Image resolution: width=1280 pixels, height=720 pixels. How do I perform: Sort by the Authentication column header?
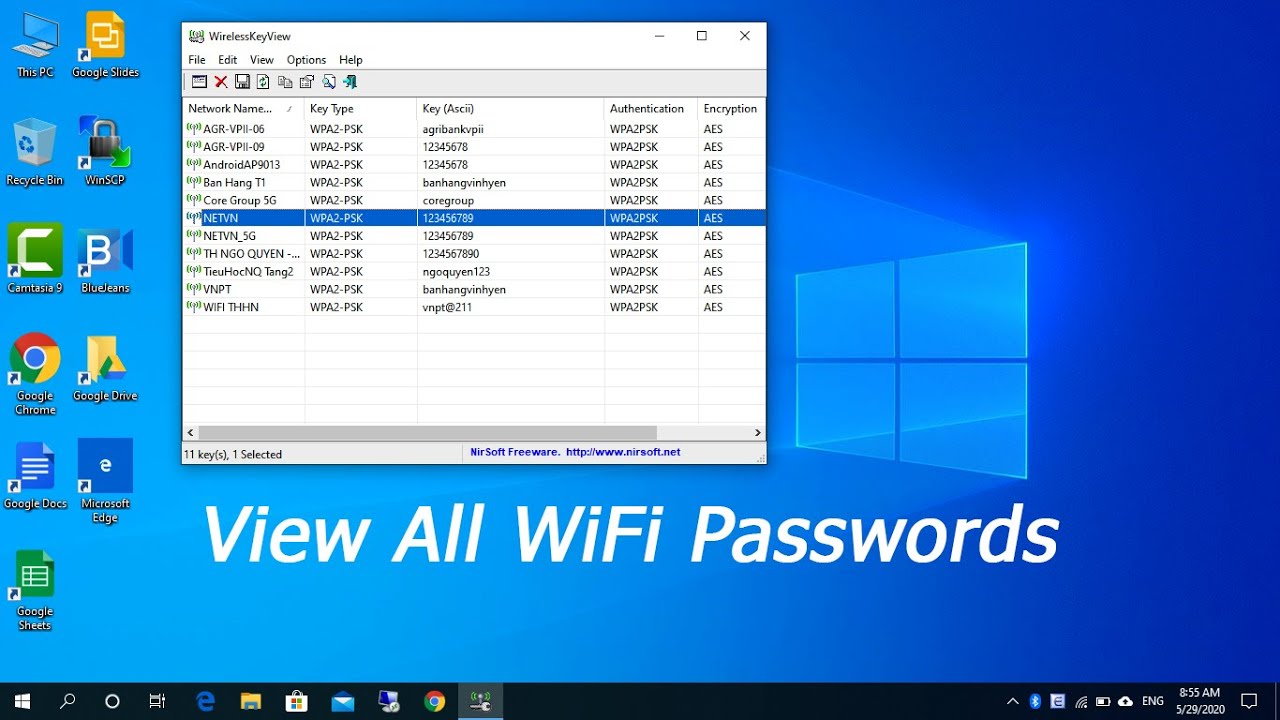coord(651,109)
